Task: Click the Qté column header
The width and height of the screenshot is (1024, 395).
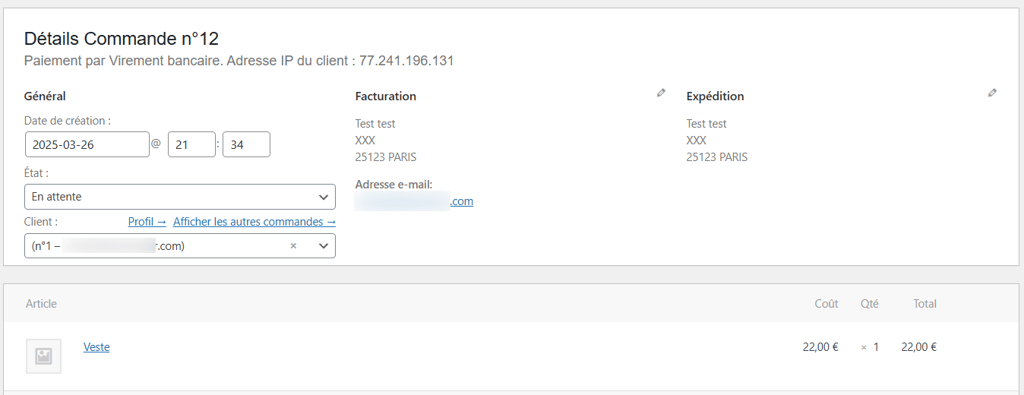Action: click(870, 304)
